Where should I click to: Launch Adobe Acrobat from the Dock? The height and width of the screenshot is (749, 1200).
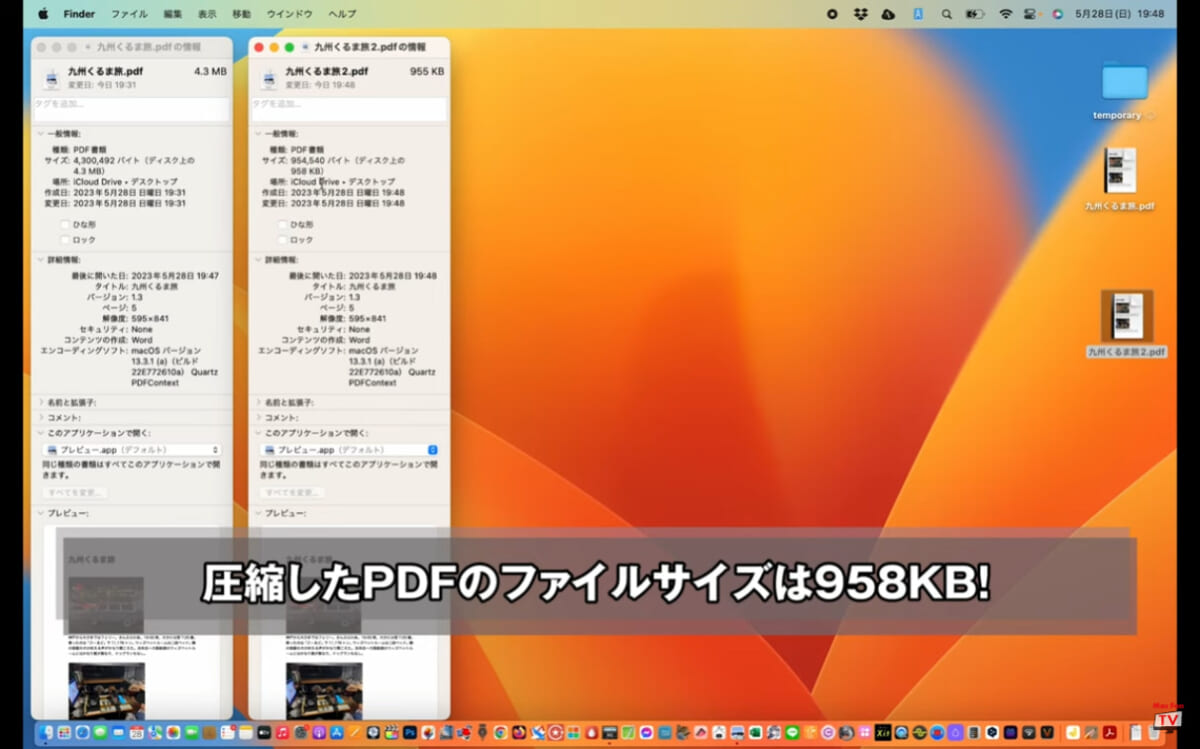pos(1109,733)
